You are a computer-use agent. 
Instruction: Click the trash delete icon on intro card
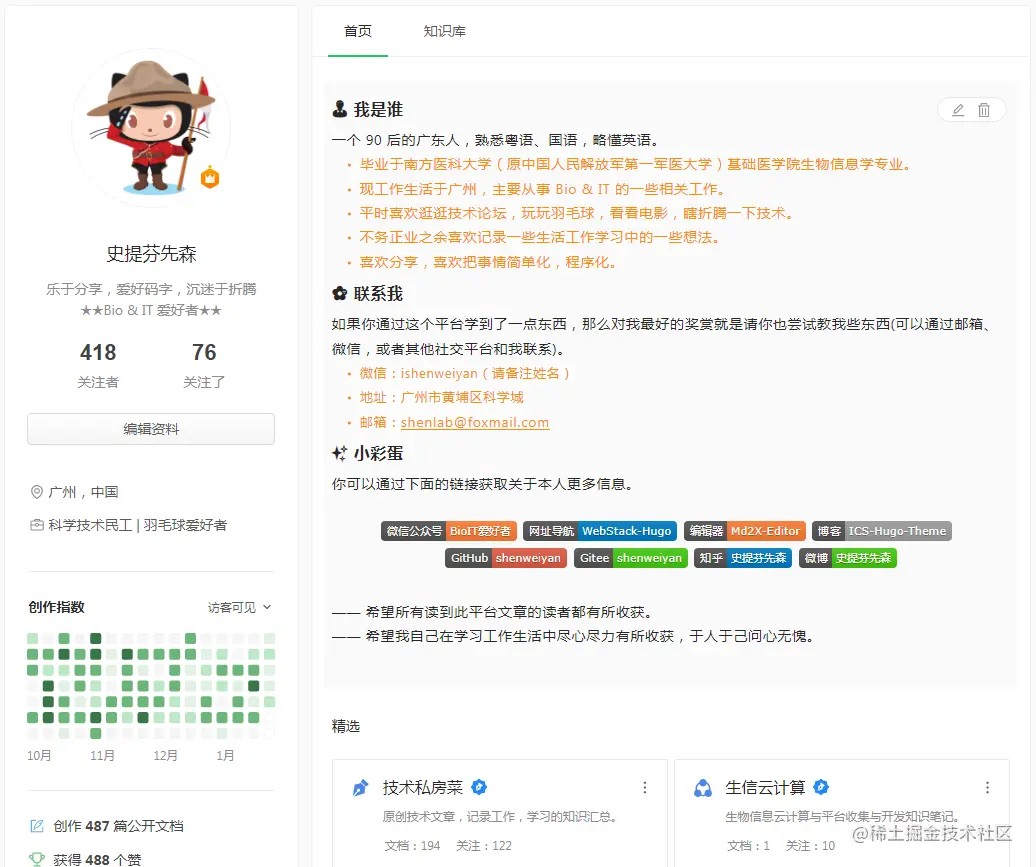pyautogui.click(x=984, y=110)
